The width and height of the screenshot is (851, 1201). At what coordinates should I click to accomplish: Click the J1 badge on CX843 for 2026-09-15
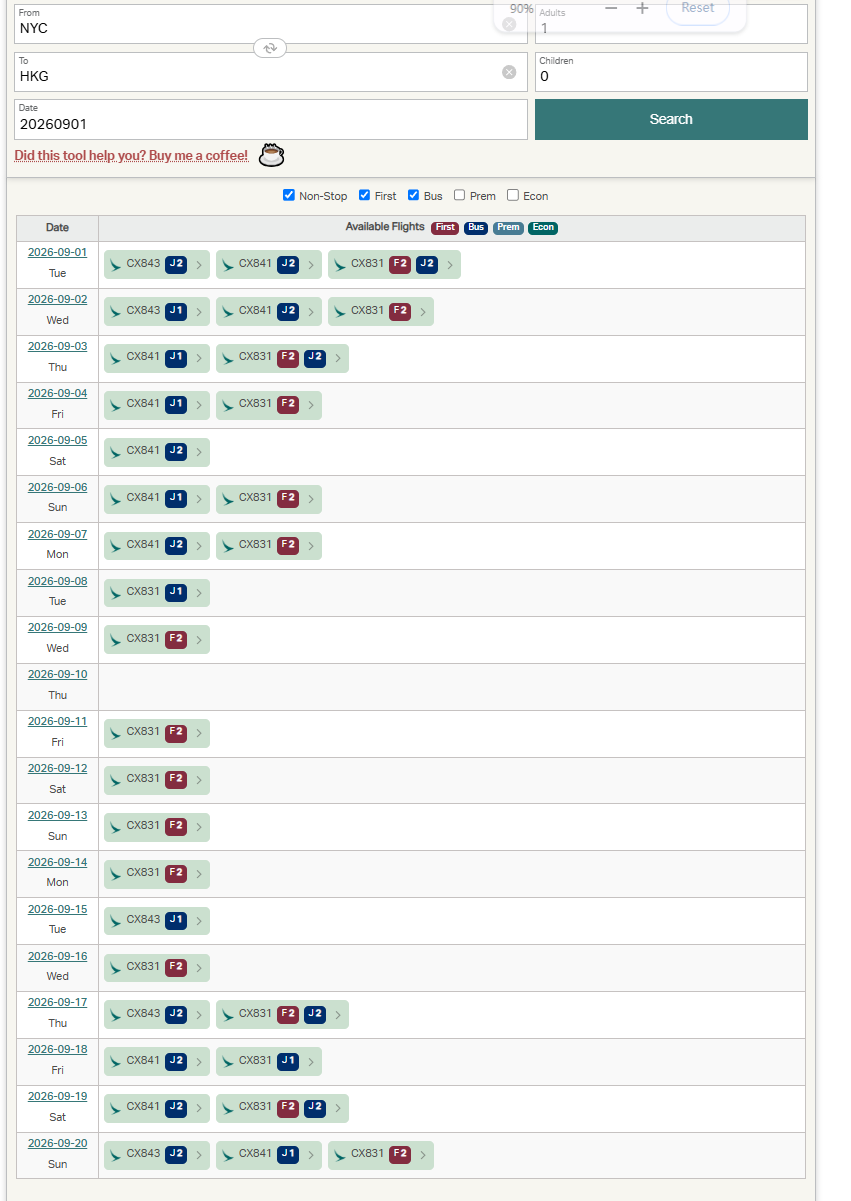(176, 920)
